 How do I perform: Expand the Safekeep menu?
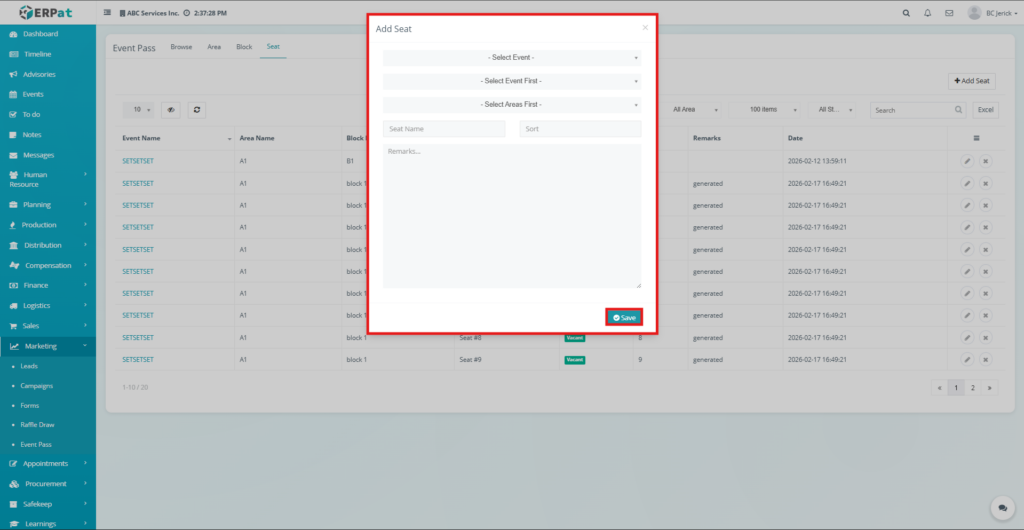pos(48,504)
